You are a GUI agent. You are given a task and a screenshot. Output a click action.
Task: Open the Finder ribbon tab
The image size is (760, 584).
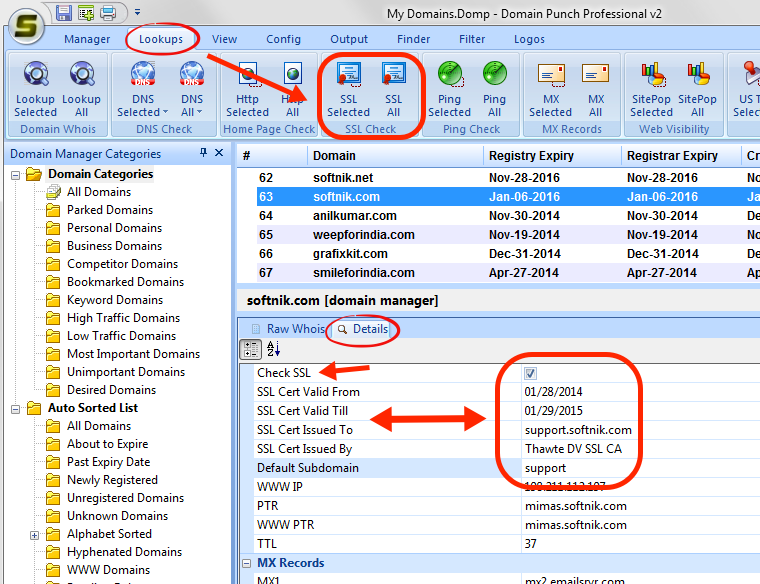(x=413, y=39)
